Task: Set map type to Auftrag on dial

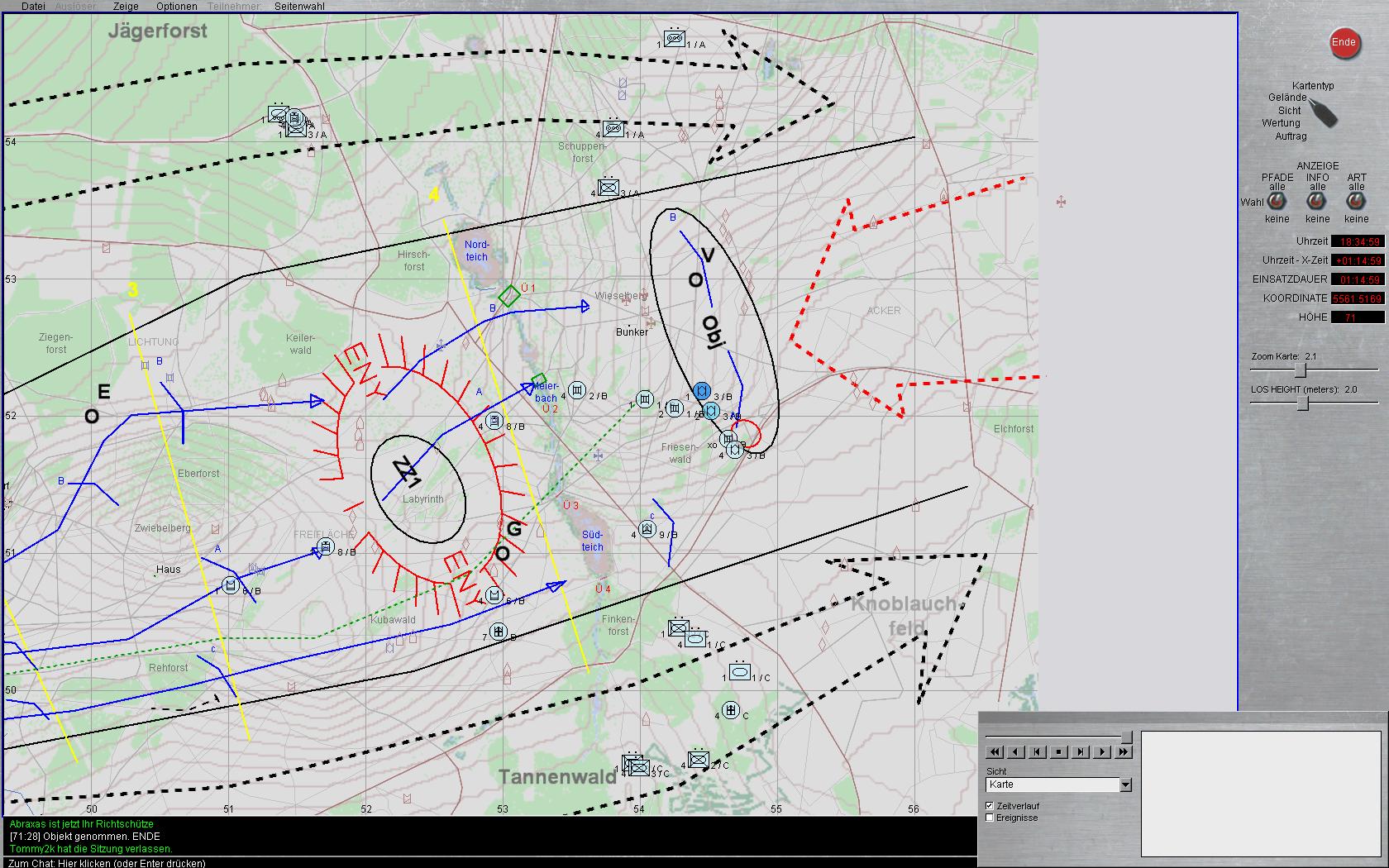Action: pyautogui.click(x=1290, y=136)
